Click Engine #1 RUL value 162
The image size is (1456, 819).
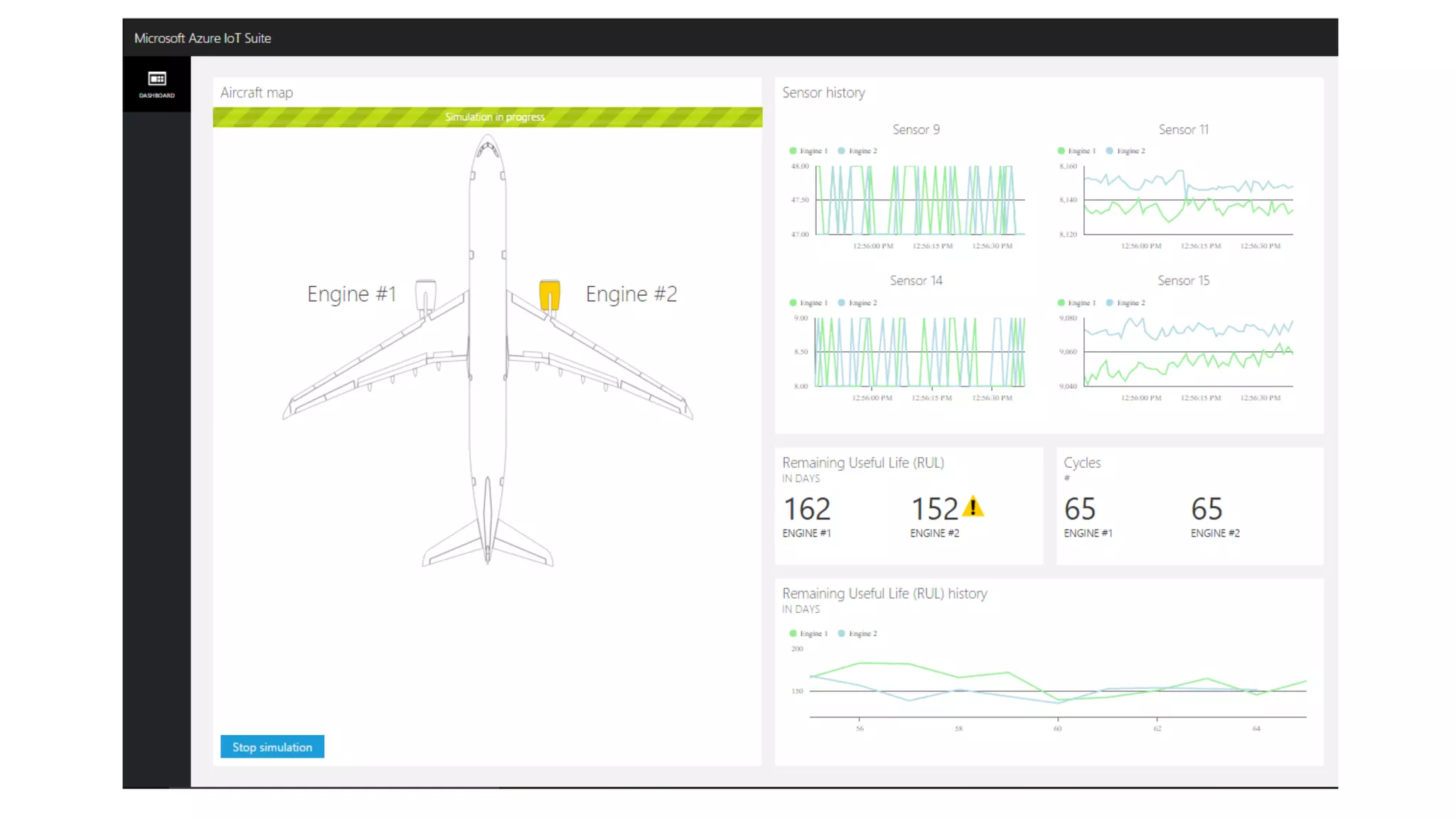point(807,509)
